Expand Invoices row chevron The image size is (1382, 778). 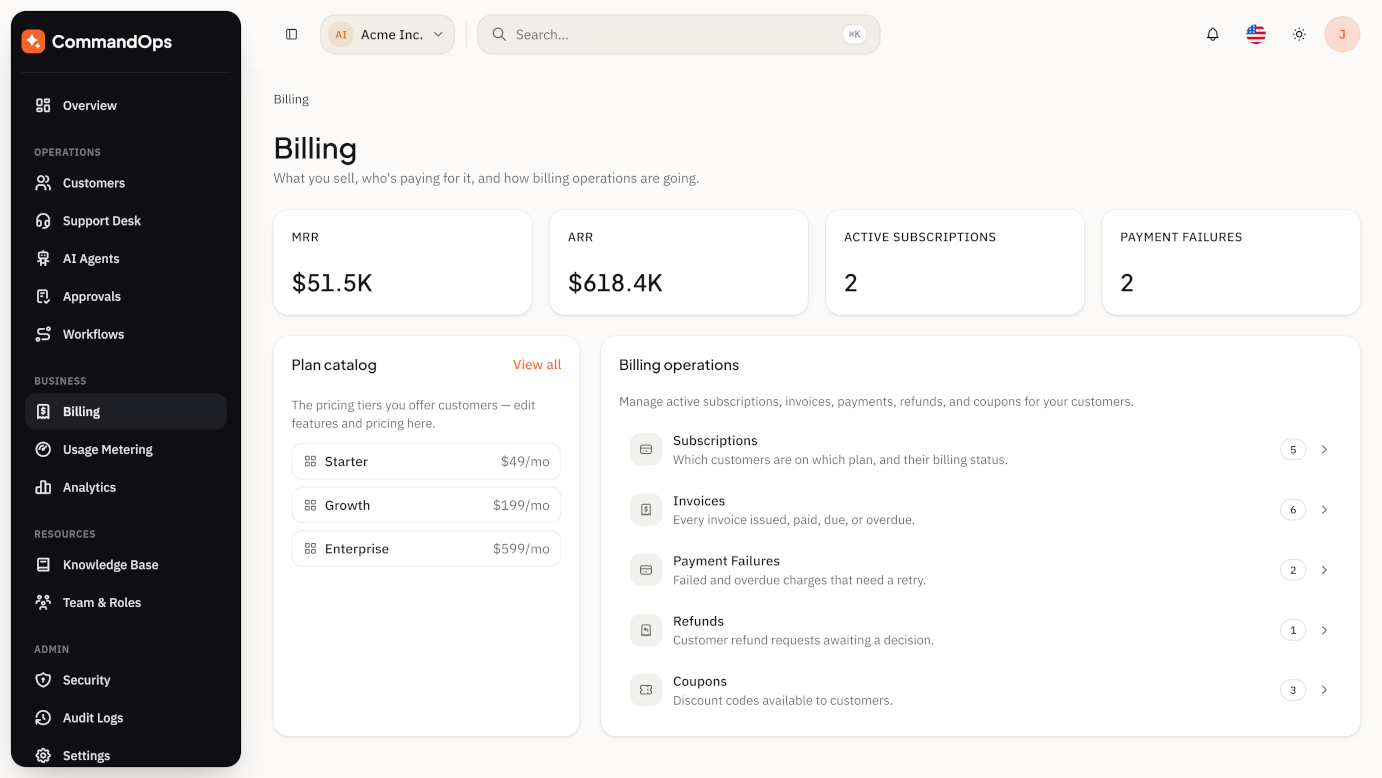[x=1324, y=510]
